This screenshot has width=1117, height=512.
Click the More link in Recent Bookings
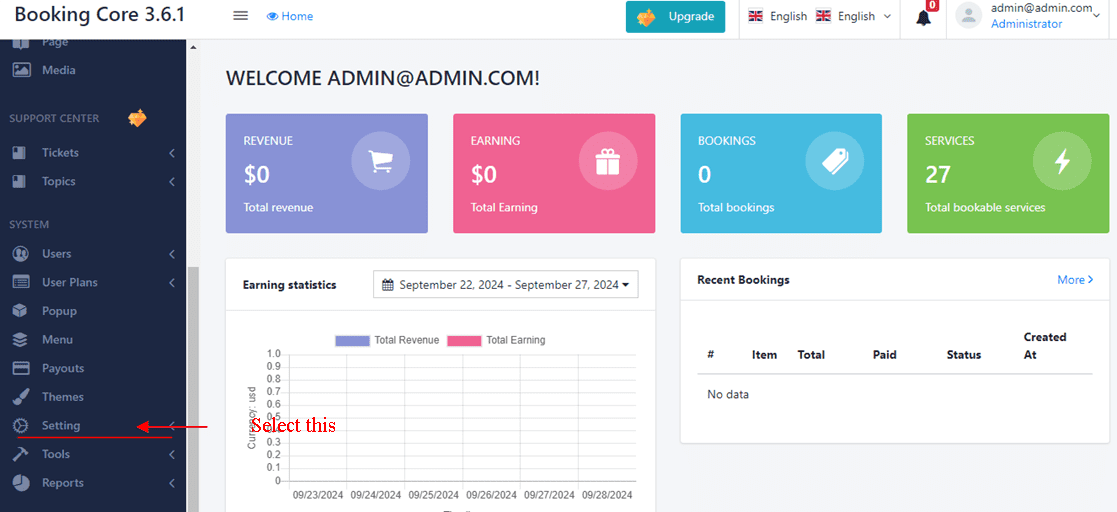(x=1075, y=280)
